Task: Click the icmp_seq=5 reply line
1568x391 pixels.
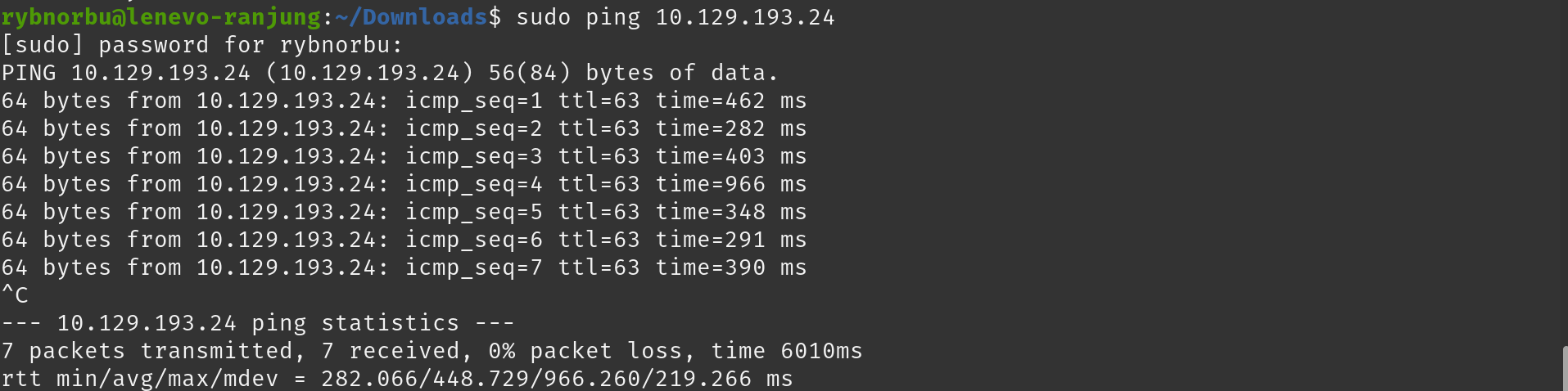Action: tap(404, 212)
